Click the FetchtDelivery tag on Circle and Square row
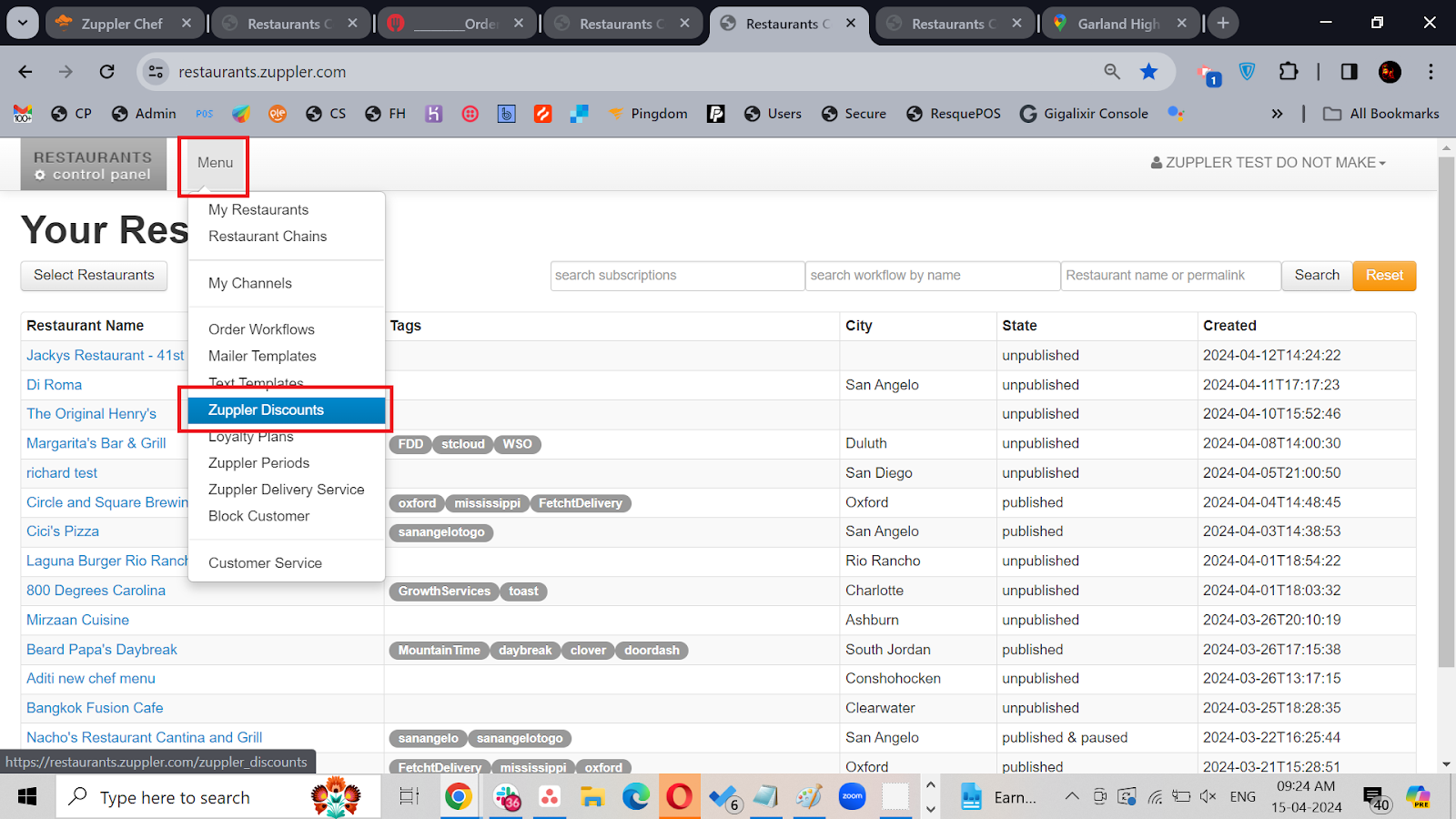 (x=581, y=503)
